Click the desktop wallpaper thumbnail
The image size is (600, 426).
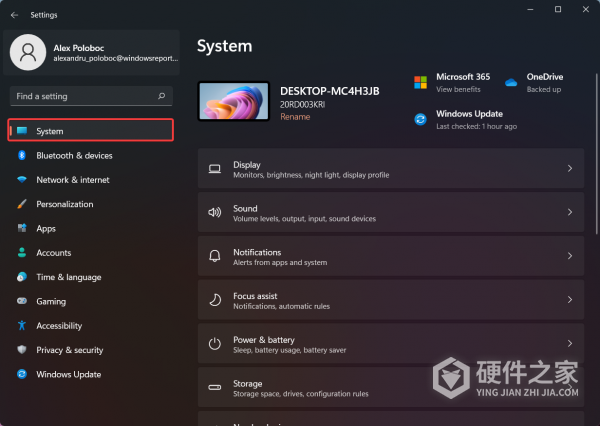(233, 102)
